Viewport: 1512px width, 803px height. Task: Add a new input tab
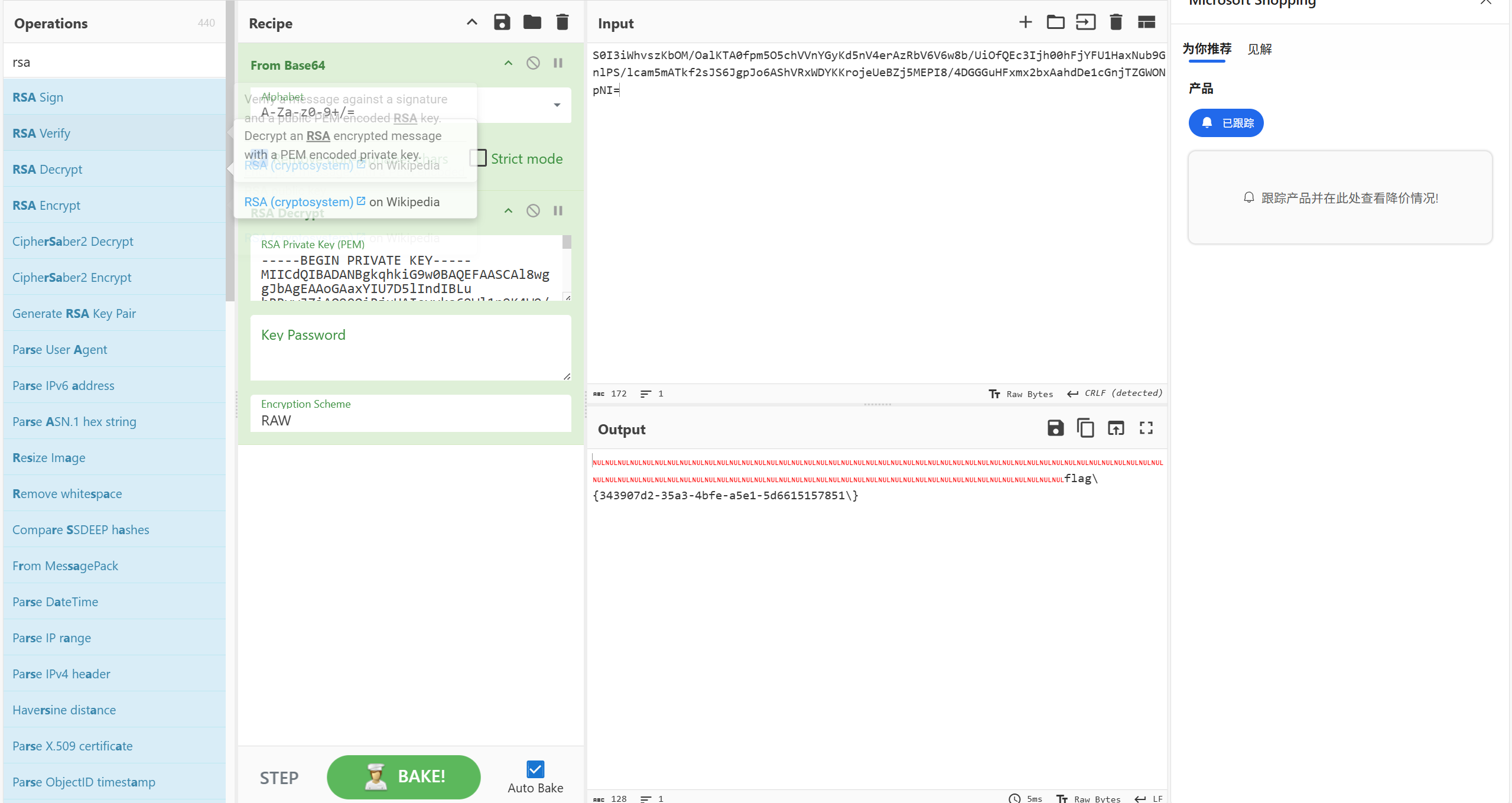[1025, 22]
